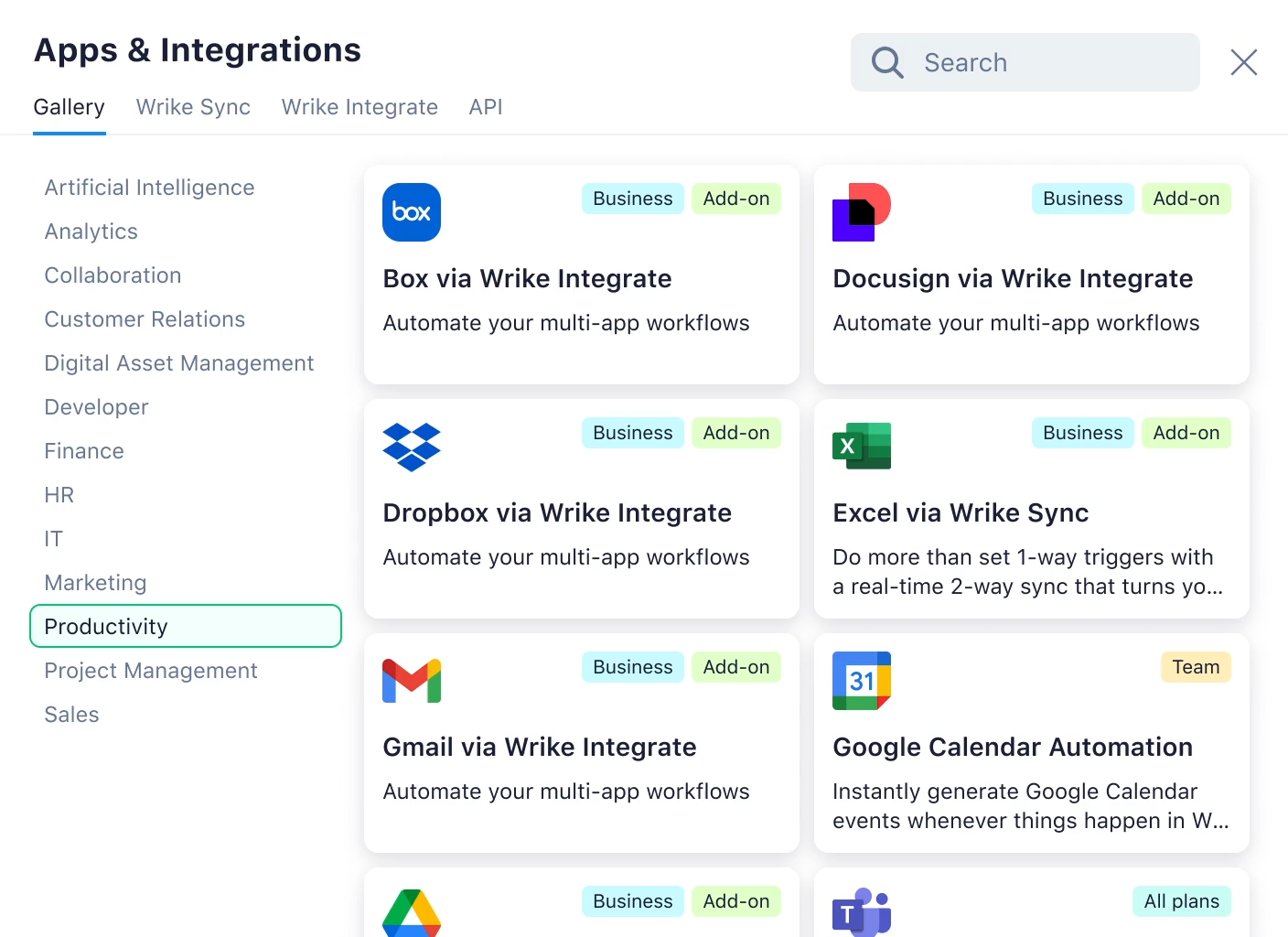Click the Apps & Integrations heading

pos(198,50)
